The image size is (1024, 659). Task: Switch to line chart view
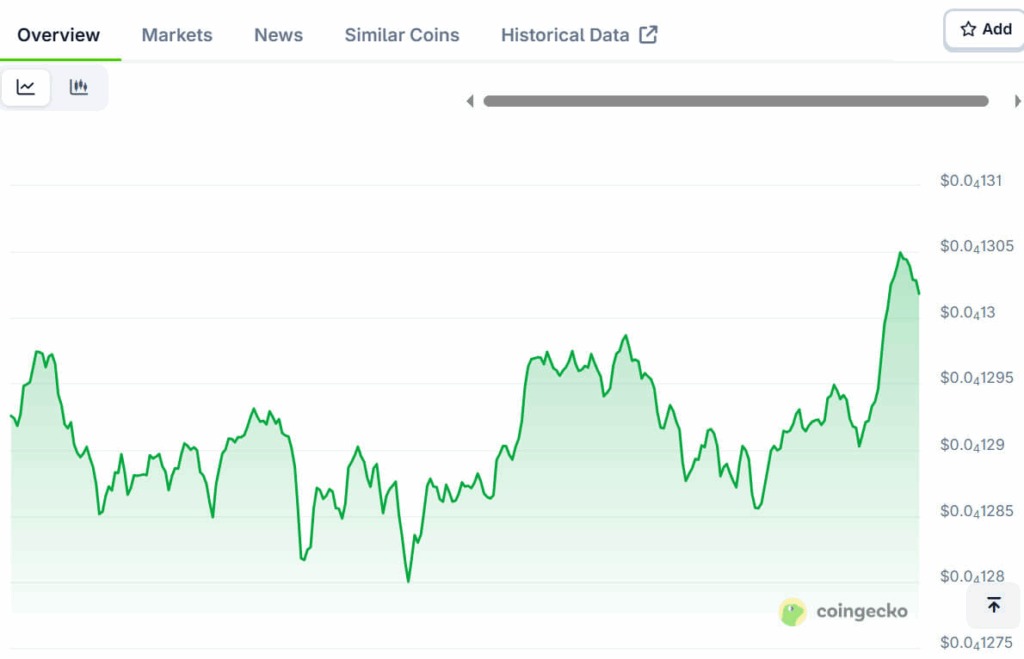tap(26, 88)
